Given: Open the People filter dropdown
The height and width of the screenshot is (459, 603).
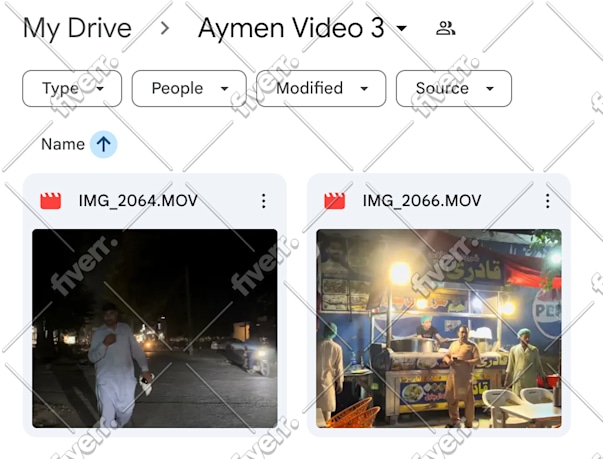Looking at the screenshot, I should click(189, 88).
